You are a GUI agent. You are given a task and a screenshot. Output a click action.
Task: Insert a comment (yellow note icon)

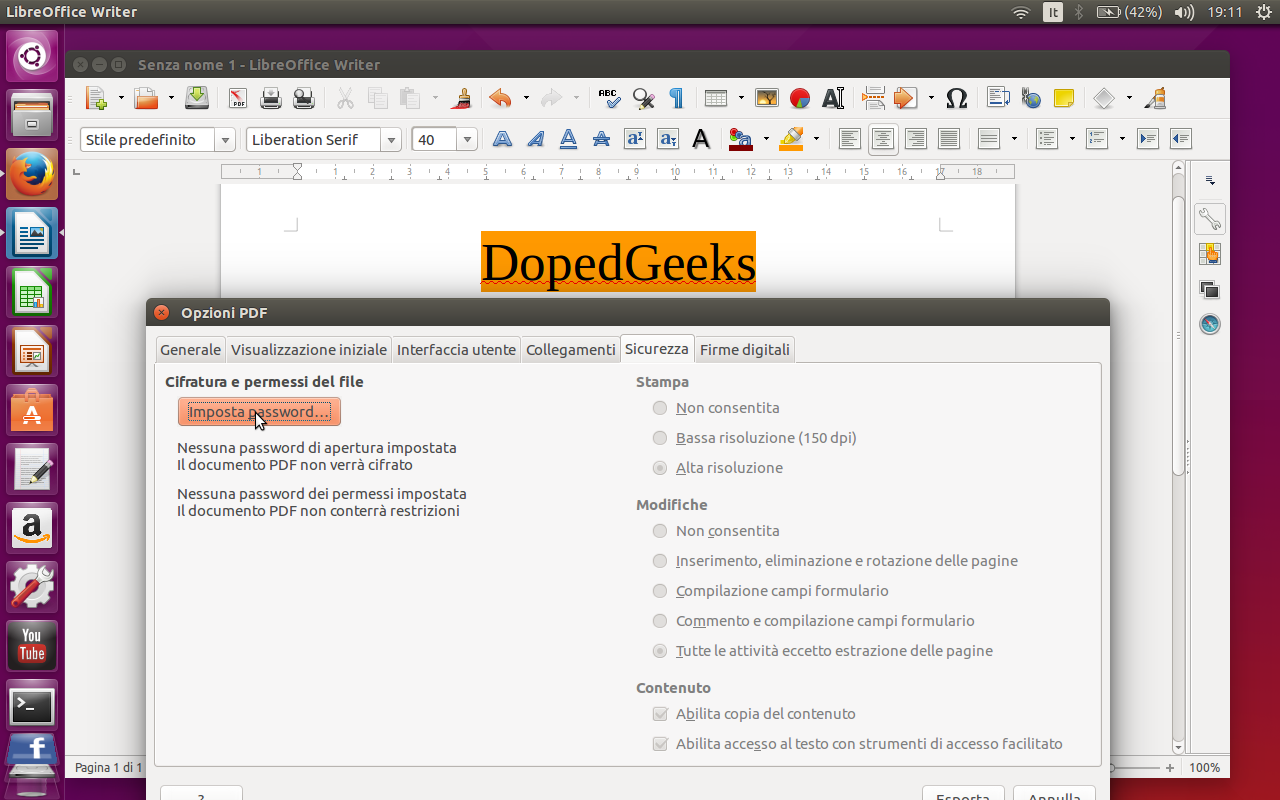[1064, 98]
